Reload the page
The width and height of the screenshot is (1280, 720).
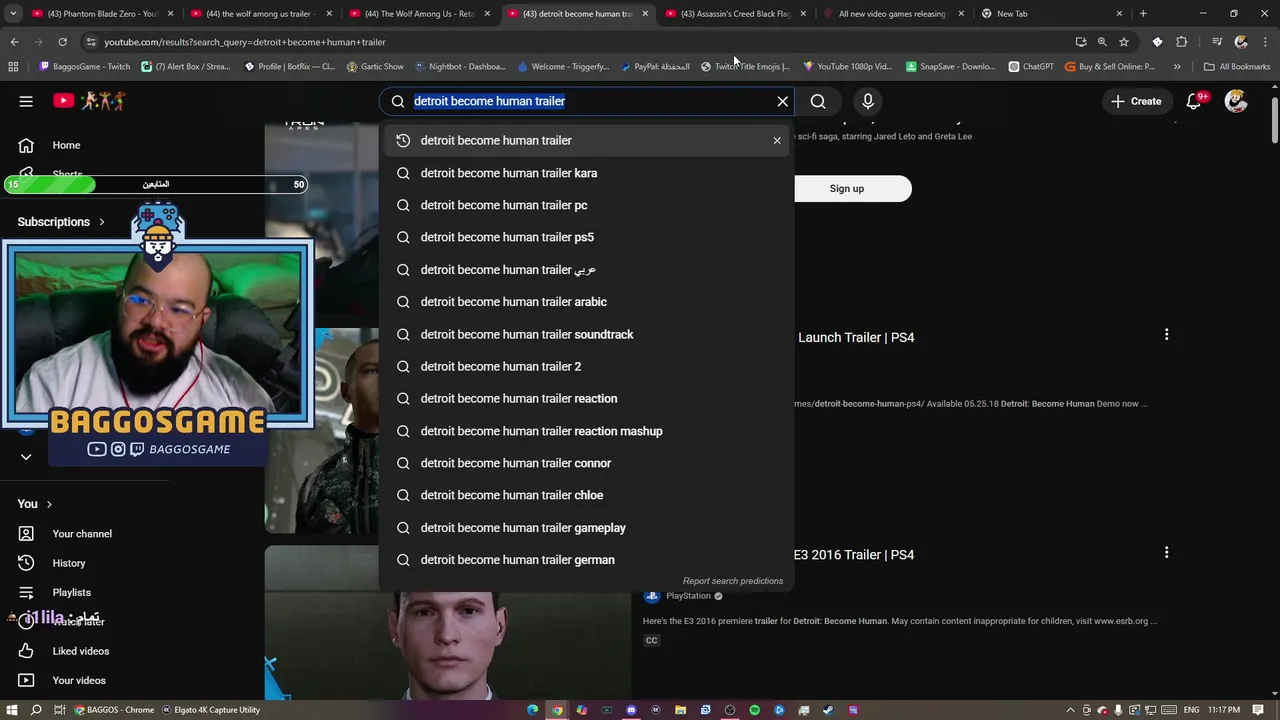[62, 42]
